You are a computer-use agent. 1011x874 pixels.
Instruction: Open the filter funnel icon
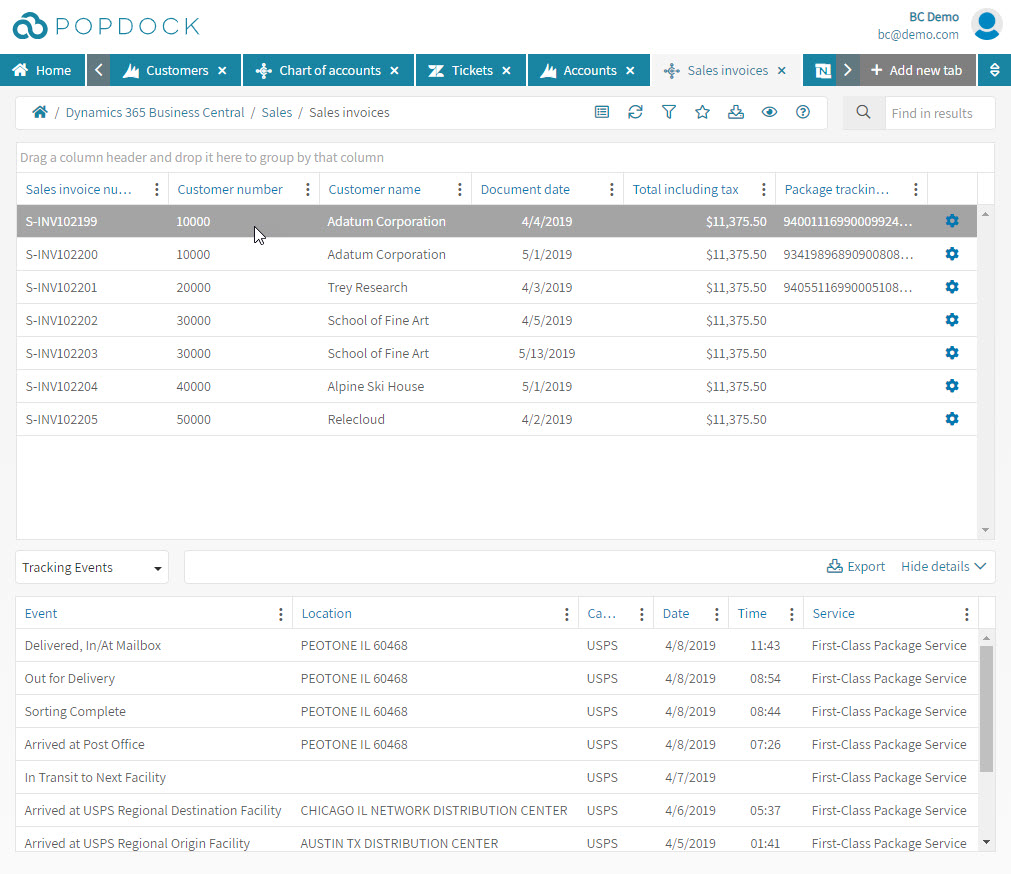(x=669, y=112)
